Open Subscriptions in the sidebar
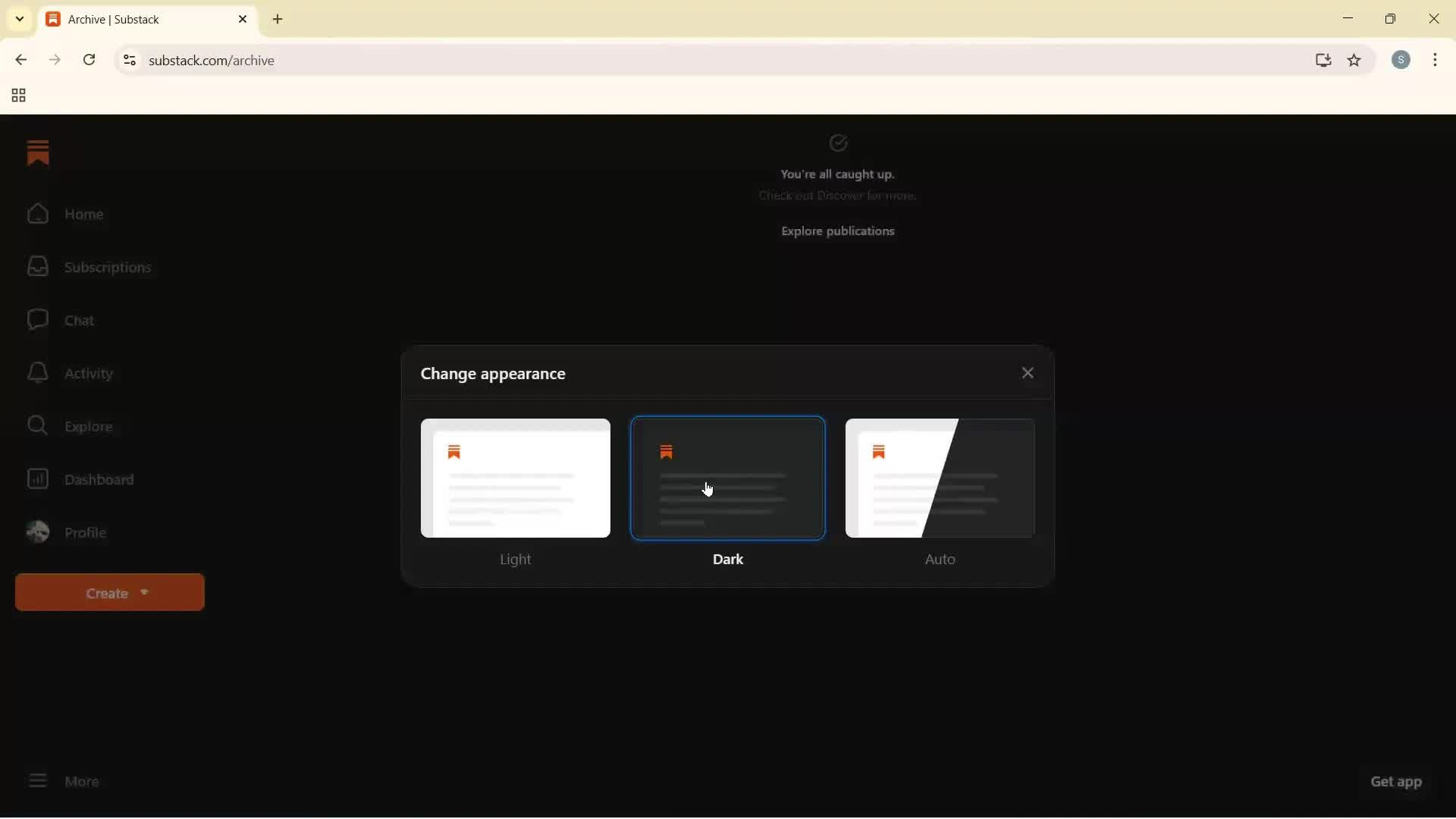This screenshot has height=819, width=1456. point(107,267)
